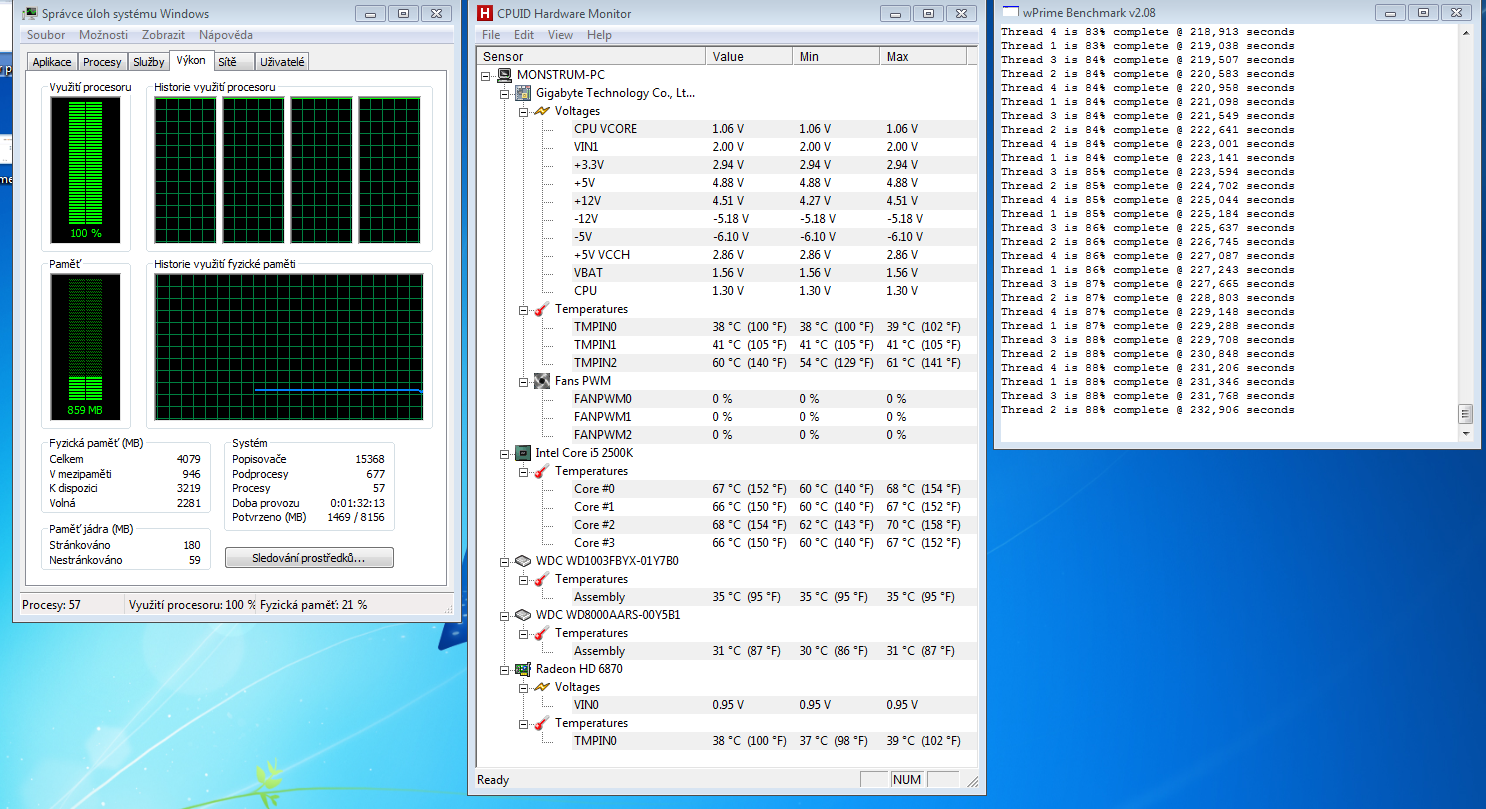Image resolution: width=1486 pixels, height=809 pixels.
Task: Click the WDC WD1003FBYX hard drive icon
Action: click(523, 561)
